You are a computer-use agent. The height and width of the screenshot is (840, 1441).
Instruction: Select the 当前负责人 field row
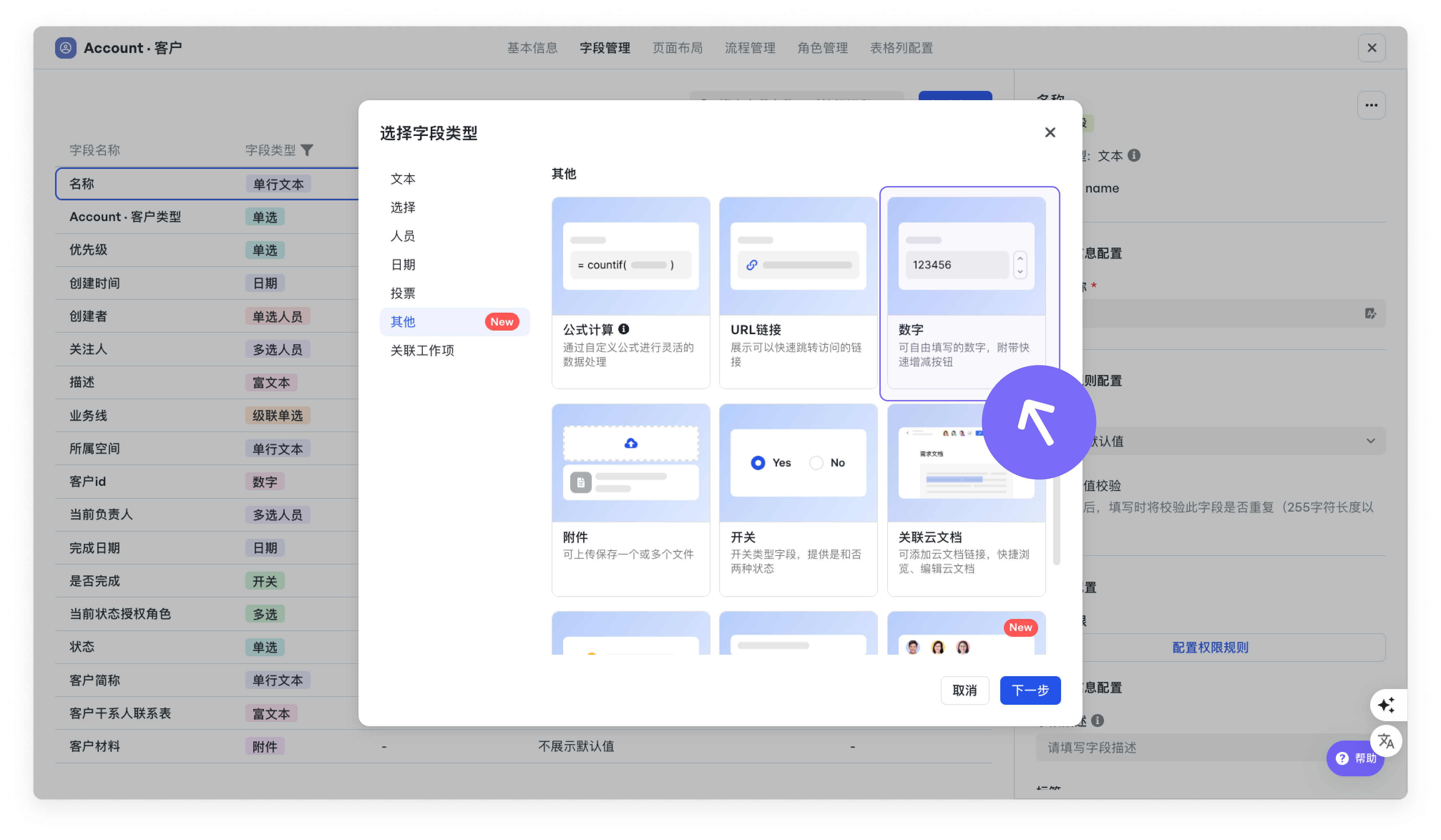[207, 515]
